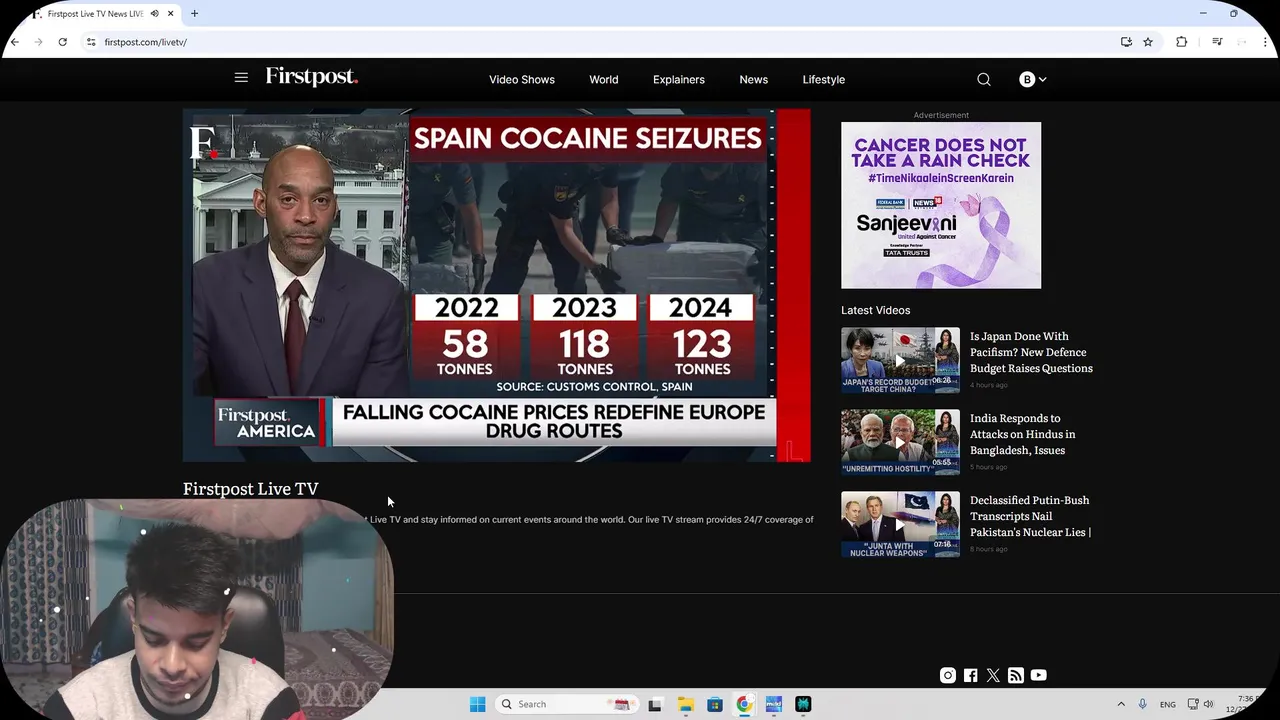Open the Lifestyle section
The image size is (1280, 720).
pyautogui.click(x=824, y=79)
